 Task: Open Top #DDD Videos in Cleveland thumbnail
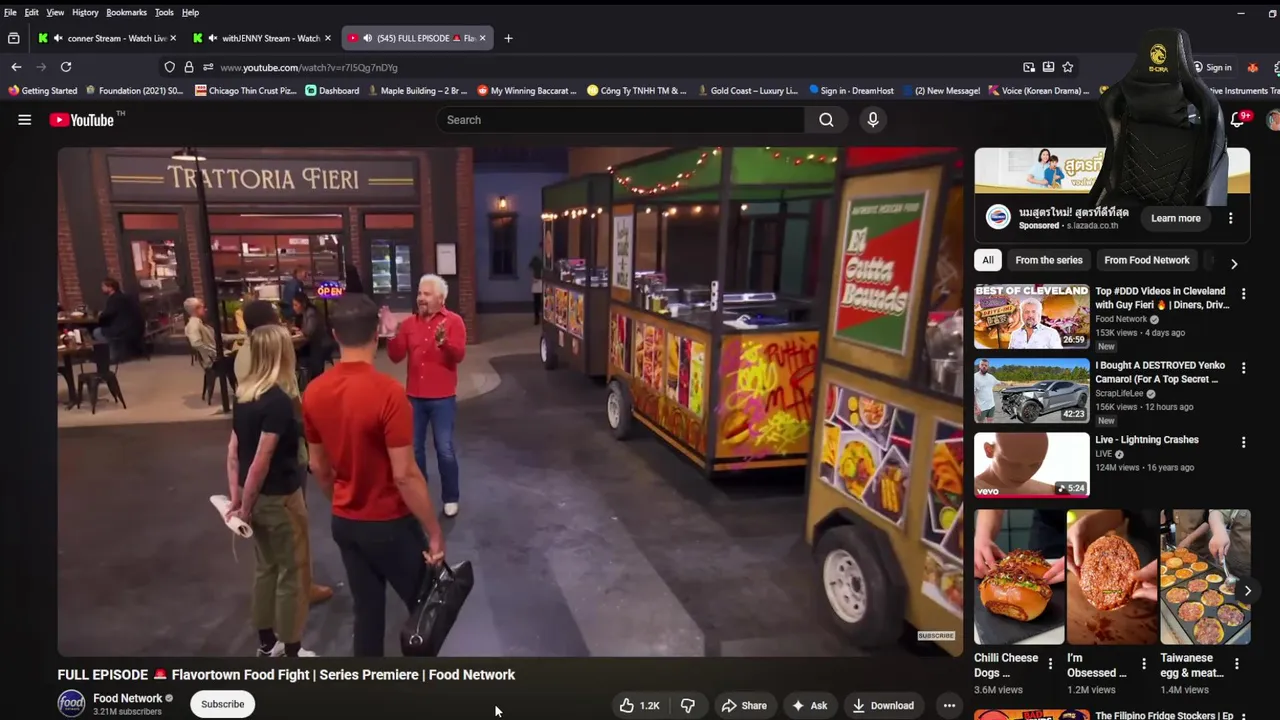tap(1032, 316)
